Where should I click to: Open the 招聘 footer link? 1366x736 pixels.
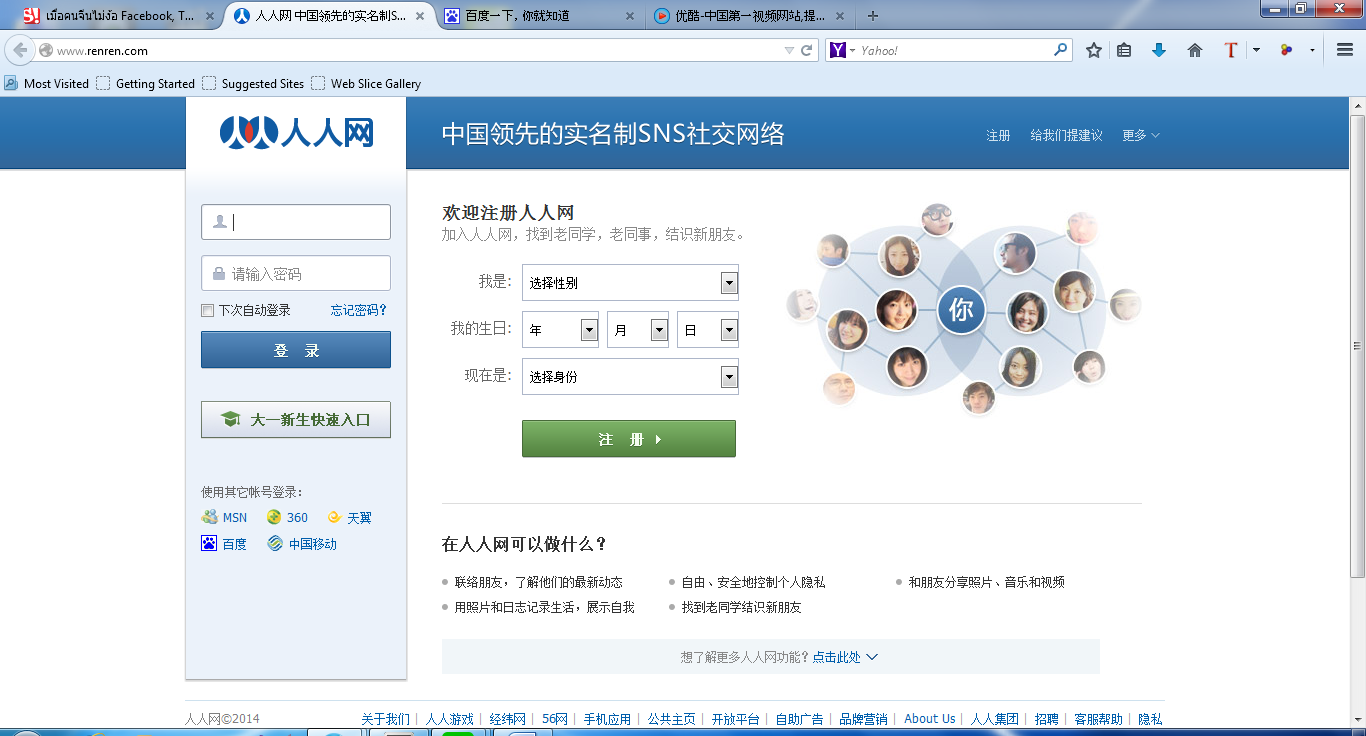[1047, 719]
